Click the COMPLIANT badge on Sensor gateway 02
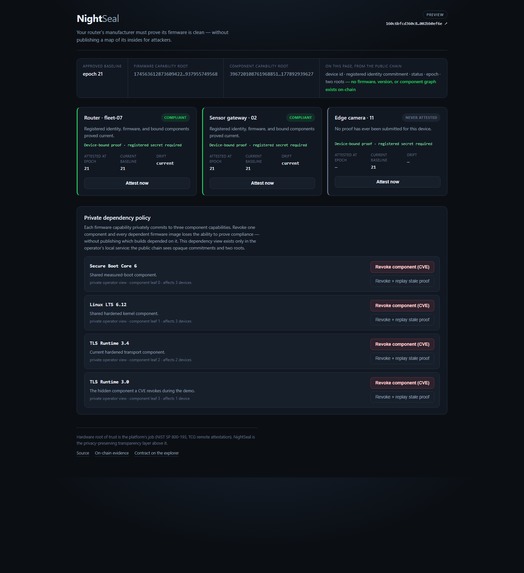The height and width of the screenshot is (573, 524). click(300, 118)
